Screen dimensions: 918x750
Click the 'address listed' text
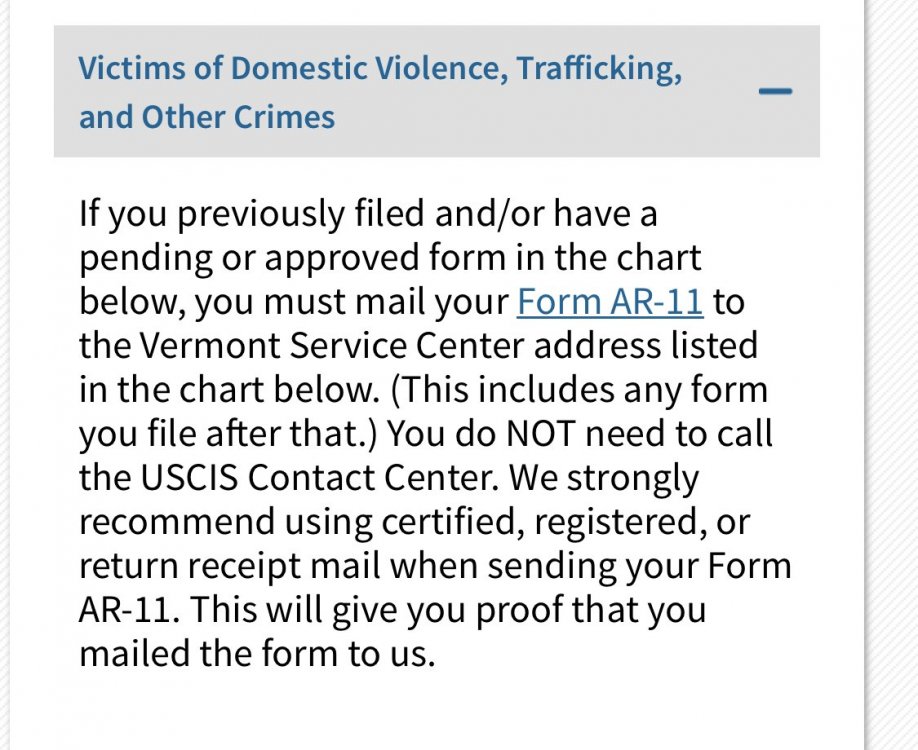(x=646, y=345)
